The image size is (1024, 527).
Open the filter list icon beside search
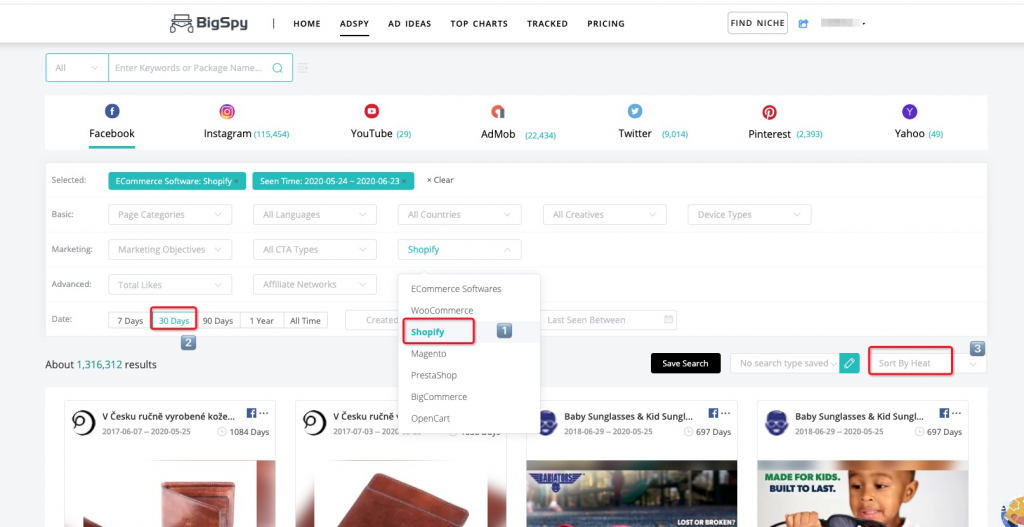(302, 68)
